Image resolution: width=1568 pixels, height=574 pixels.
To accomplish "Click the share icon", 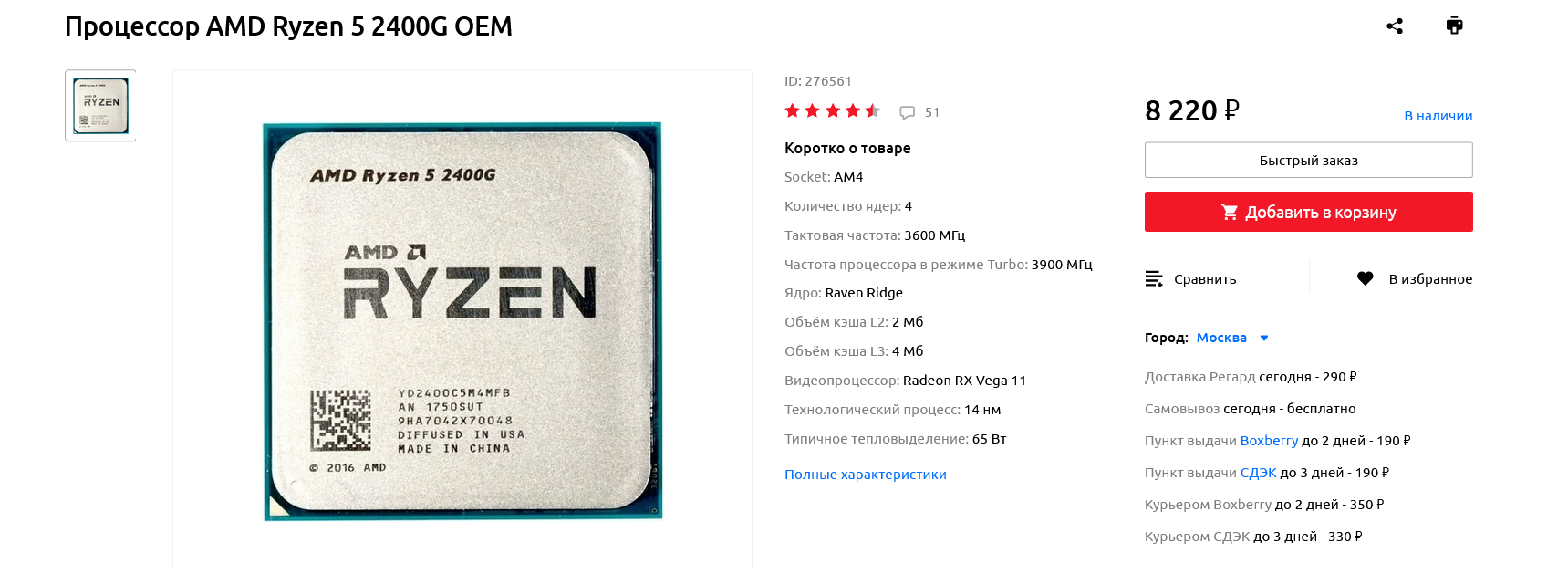I will (1394, 26).
